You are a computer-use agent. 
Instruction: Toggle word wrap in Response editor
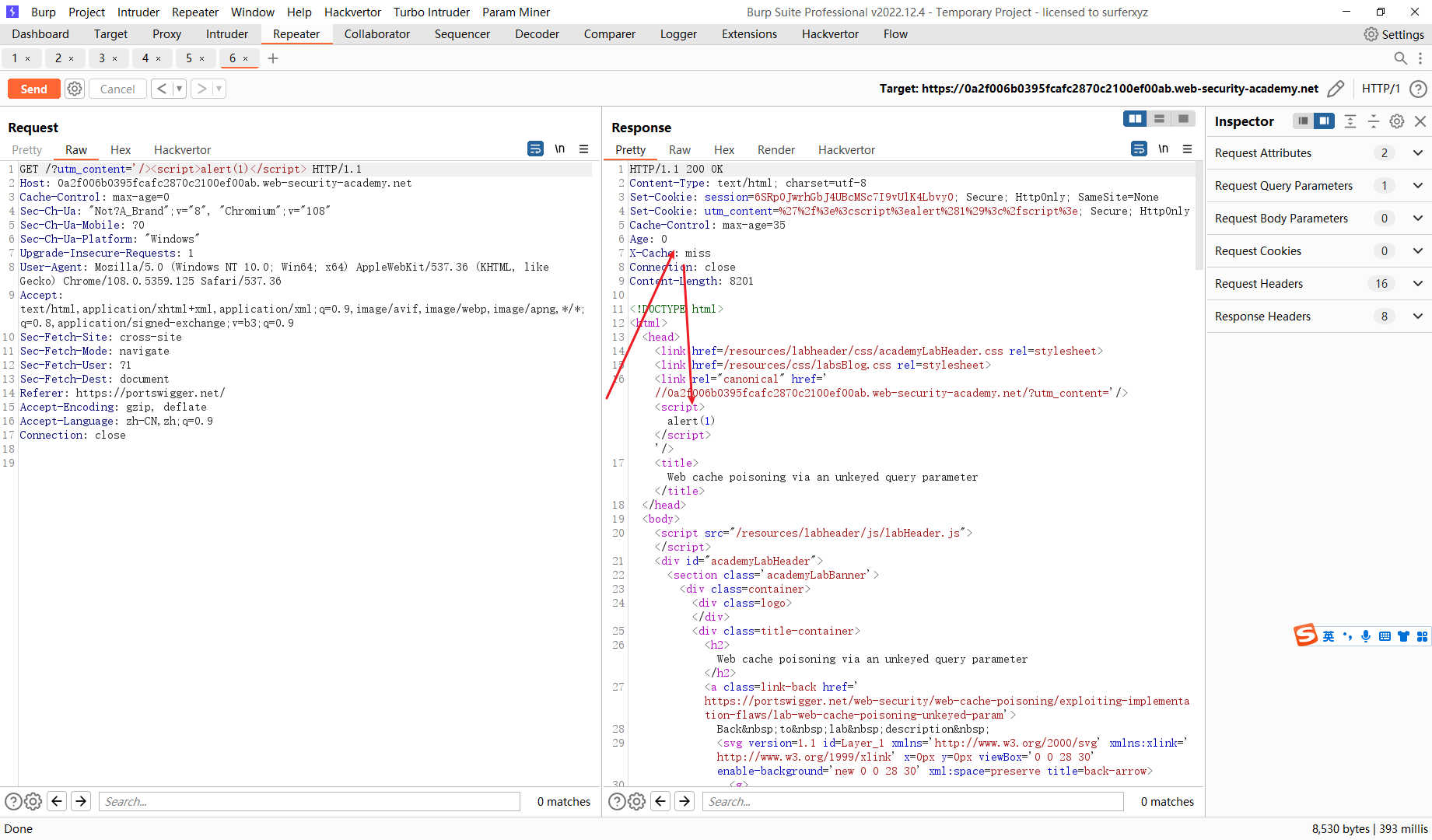pos(1140,149)
